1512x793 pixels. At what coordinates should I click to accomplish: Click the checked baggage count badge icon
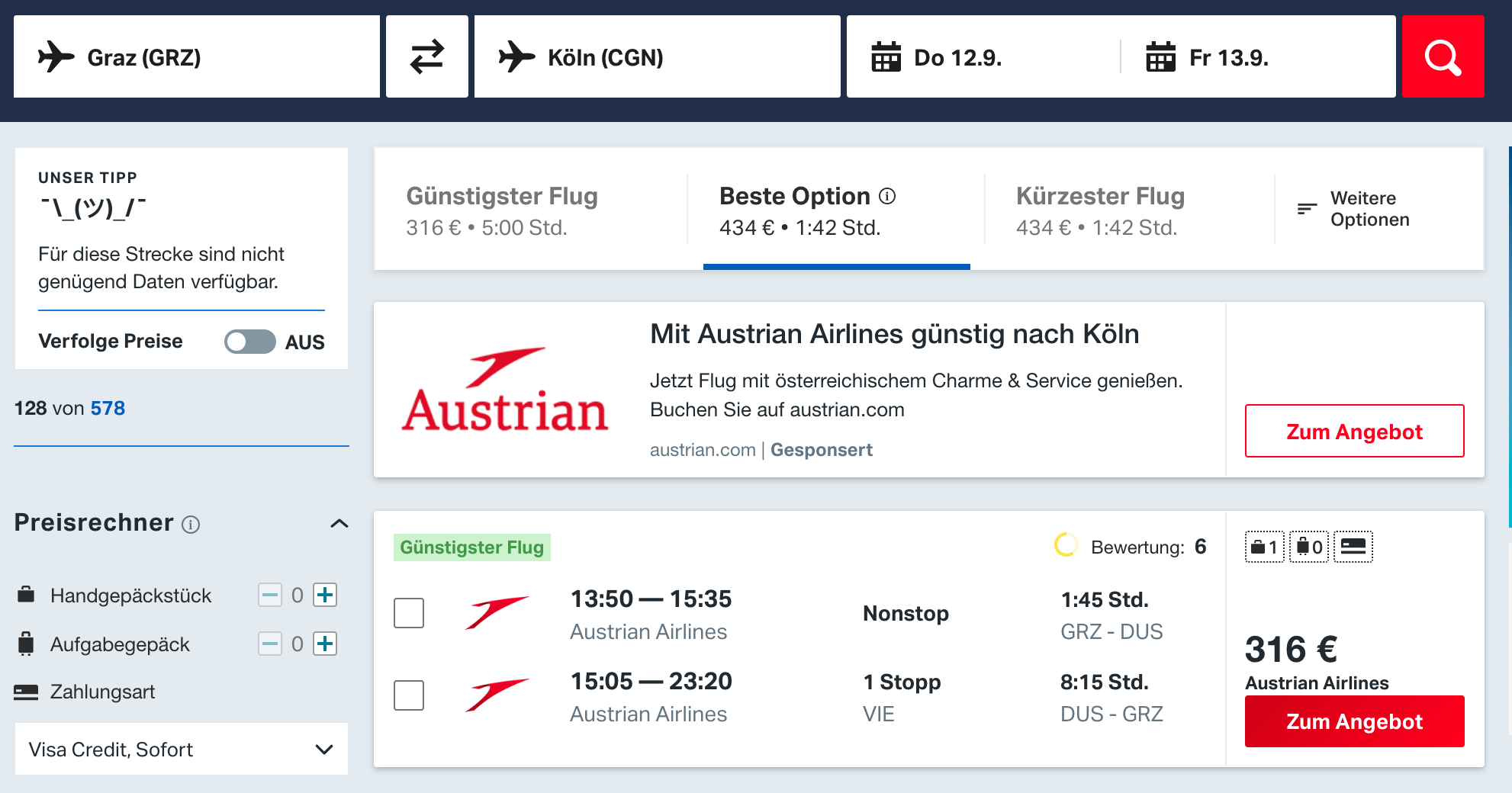click(1309, 547)
